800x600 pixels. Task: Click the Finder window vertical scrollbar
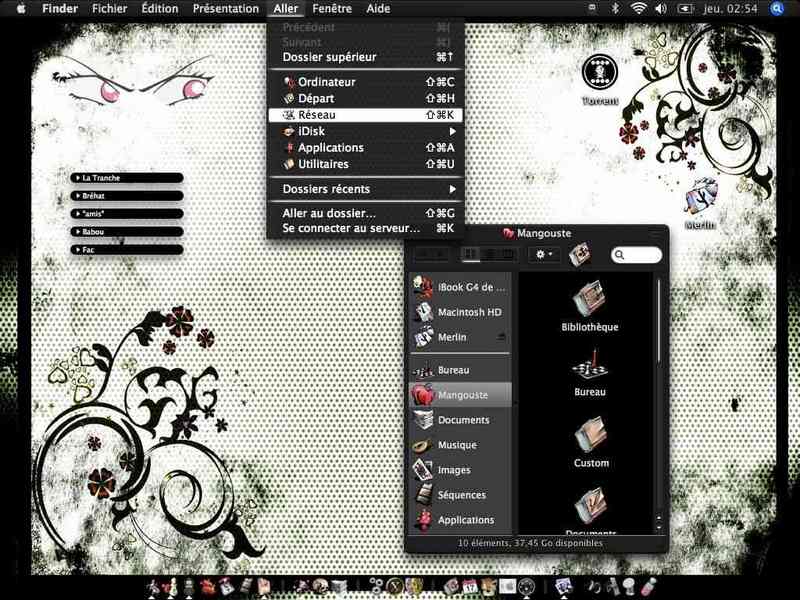point(659,403)
